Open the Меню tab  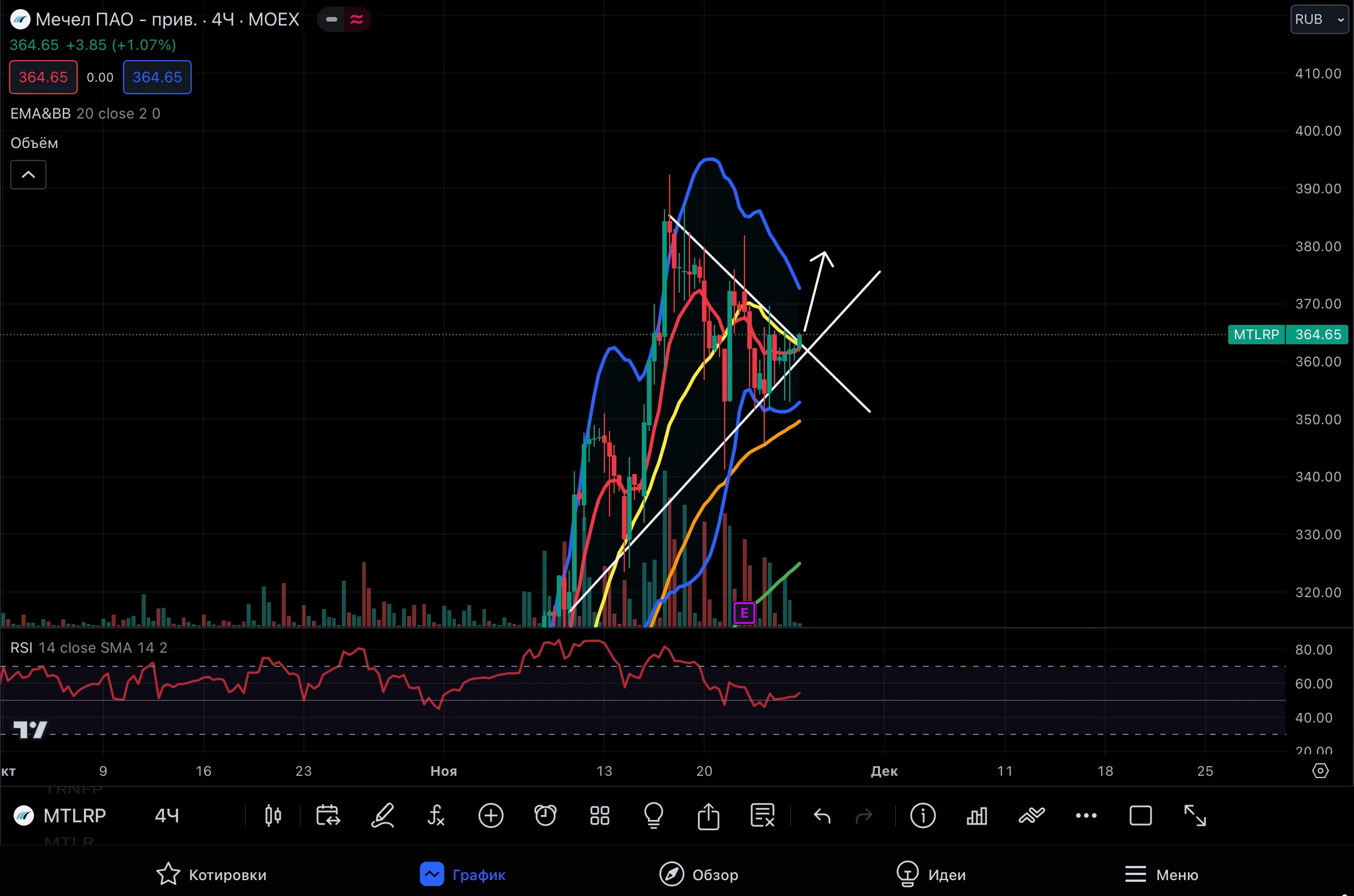[x=1161, y=874]
